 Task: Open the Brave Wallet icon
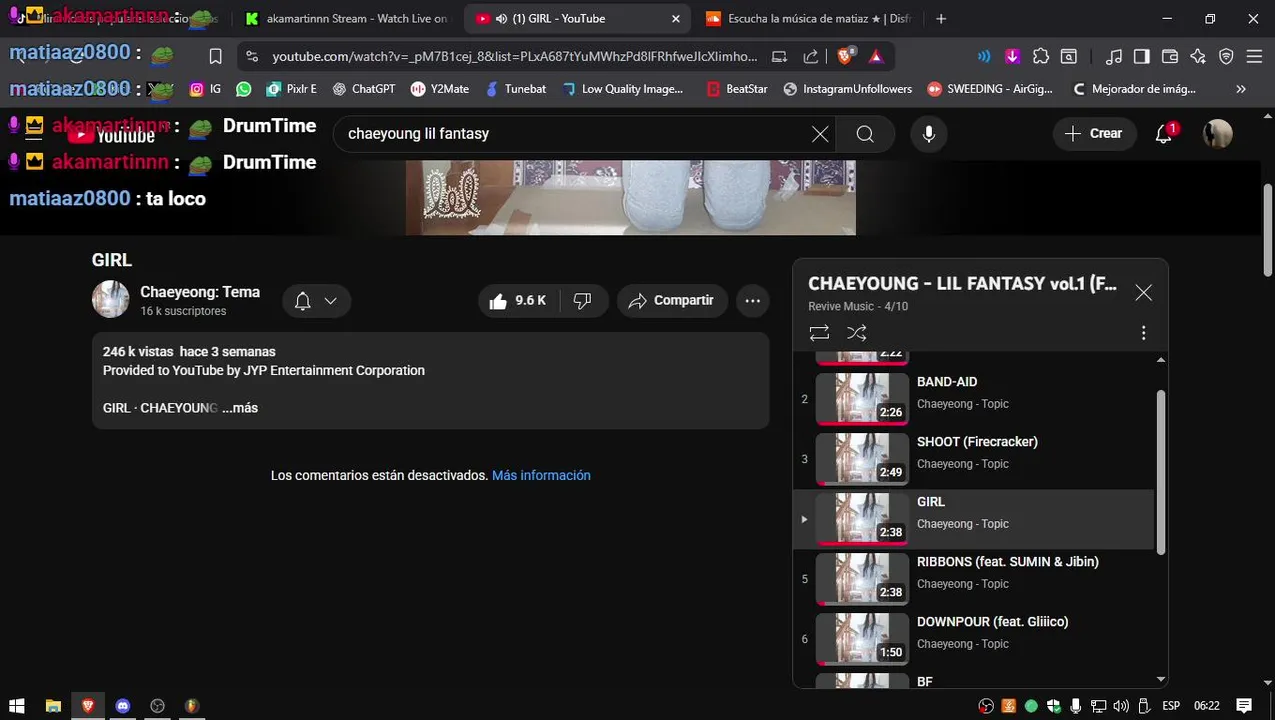tap(1170, 56)
